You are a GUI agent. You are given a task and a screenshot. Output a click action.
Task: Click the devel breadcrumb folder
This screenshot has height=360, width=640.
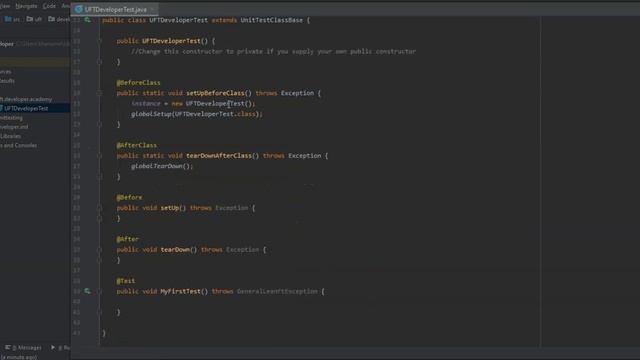59,19
